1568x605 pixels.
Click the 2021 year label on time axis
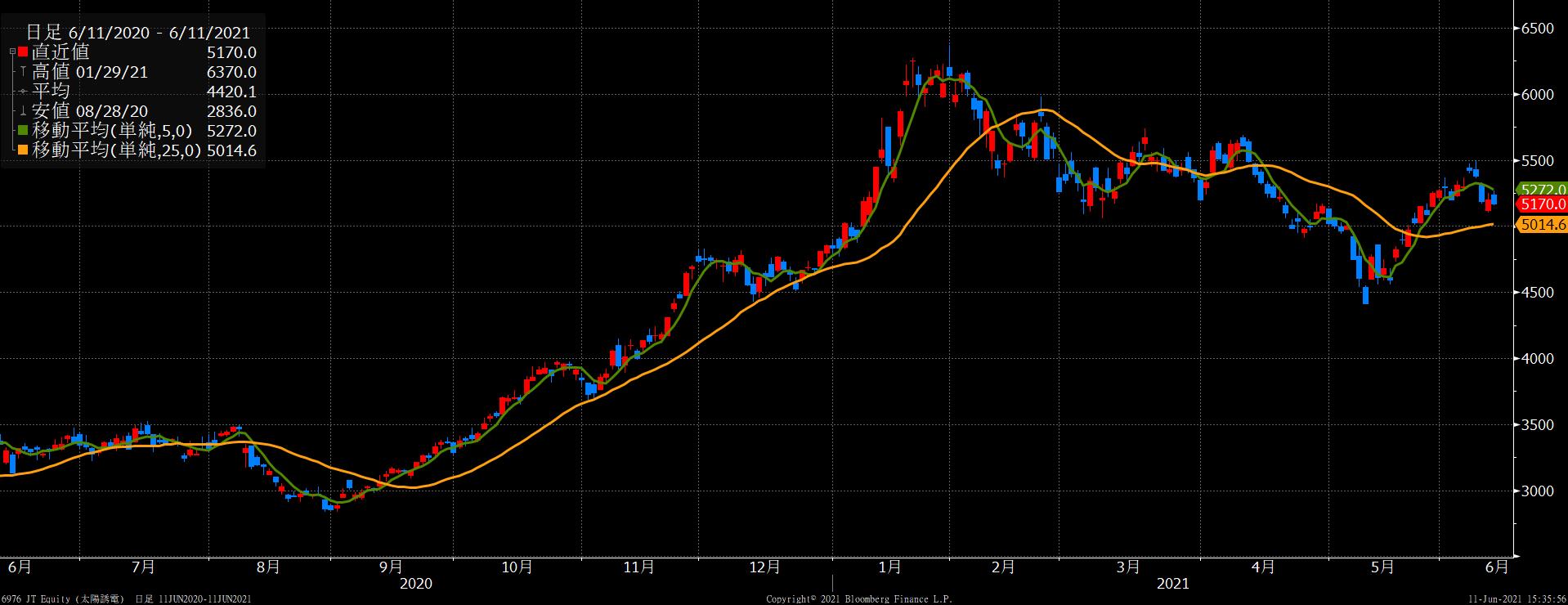click(1172, 584)
